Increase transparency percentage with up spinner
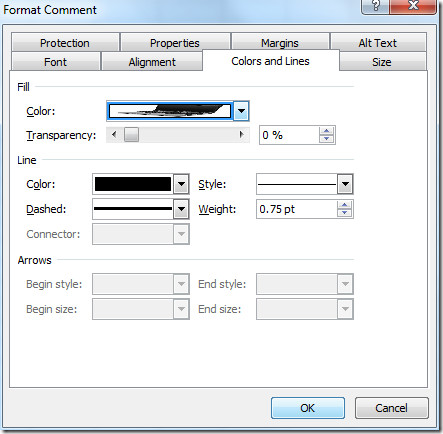Viewport: 443px width, 434px height. (x=326, y=131)
